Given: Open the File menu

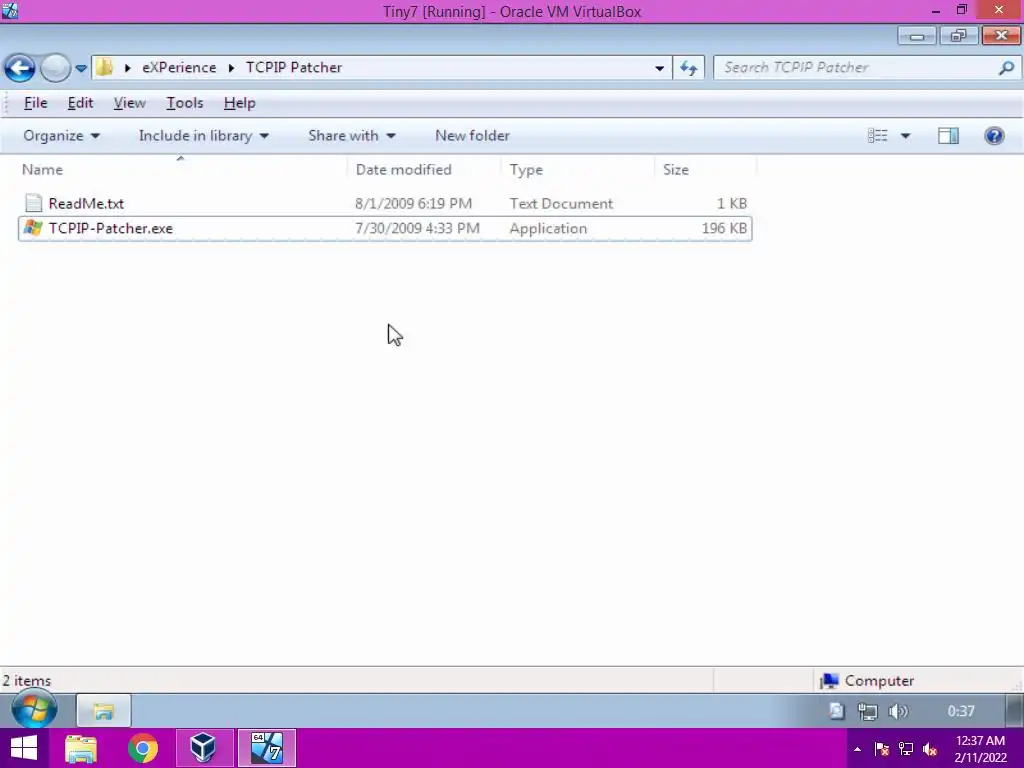Looking at the screenshot, I should (x=35, y=103).
